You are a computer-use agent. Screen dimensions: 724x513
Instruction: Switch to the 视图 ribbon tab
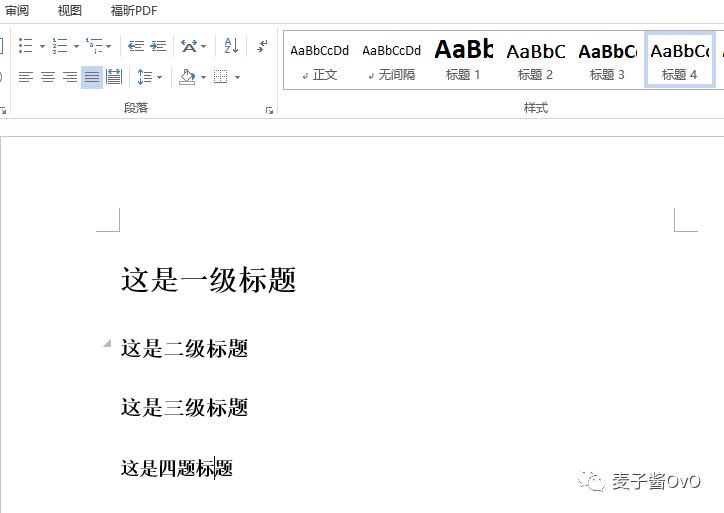[x=70, y=10]
